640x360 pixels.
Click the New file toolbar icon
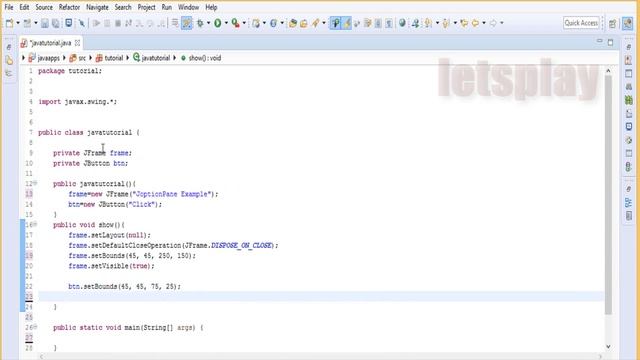(x=9, y=23)
